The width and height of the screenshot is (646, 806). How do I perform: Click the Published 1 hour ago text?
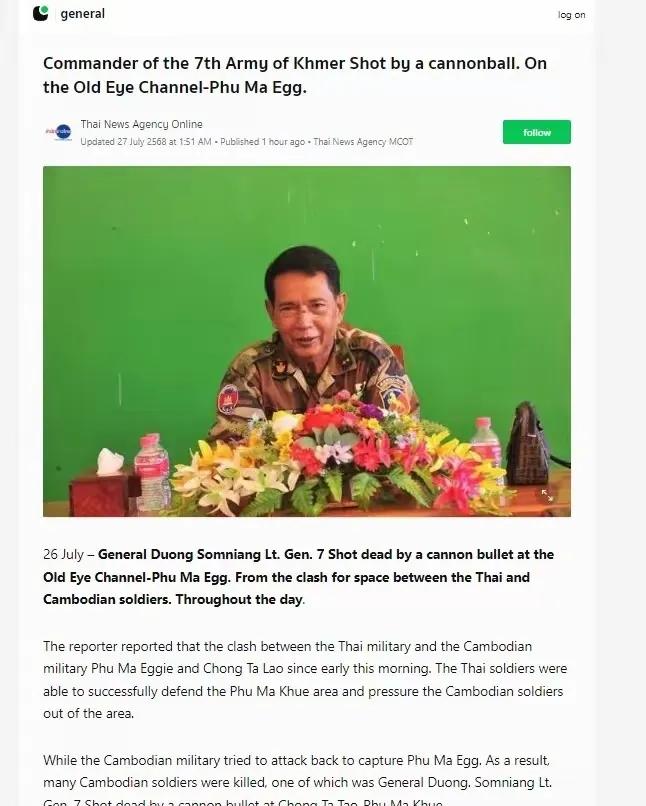pyautogui.click(x=263, y=142)
